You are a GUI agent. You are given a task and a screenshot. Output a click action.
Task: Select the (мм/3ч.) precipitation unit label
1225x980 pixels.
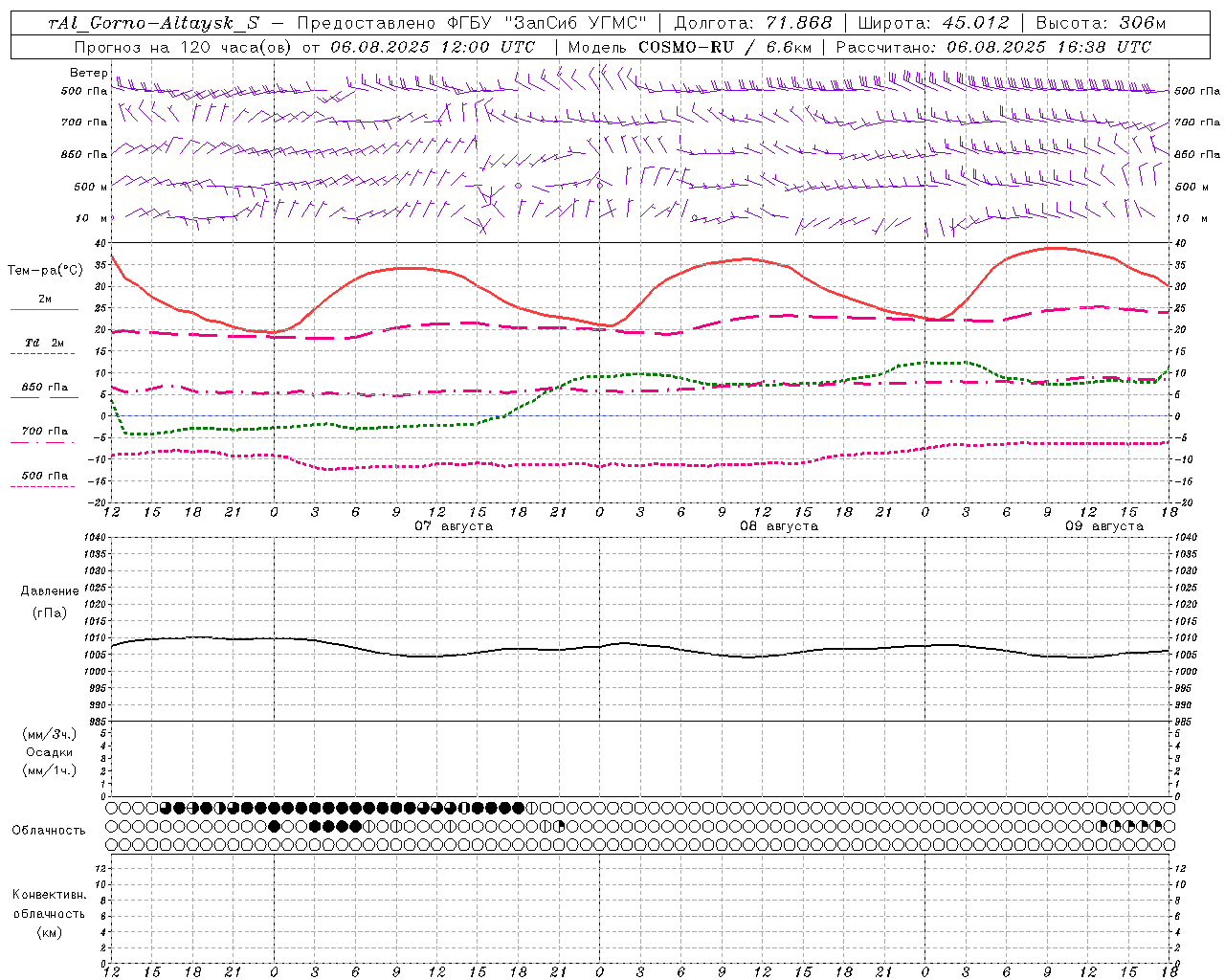pyautogui.click(x=50, y=735)
